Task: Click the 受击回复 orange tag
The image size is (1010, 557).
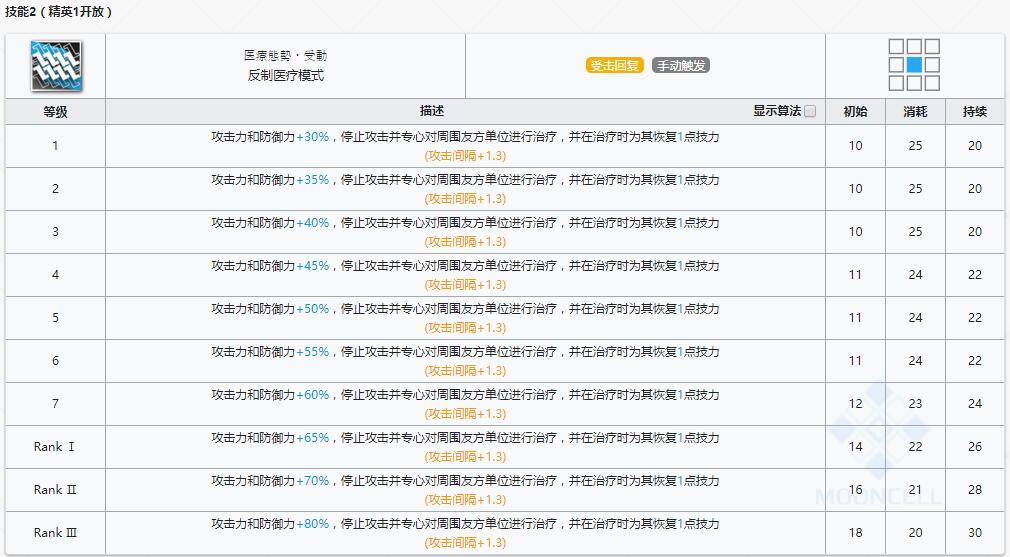Action: (x=615, y=65)
